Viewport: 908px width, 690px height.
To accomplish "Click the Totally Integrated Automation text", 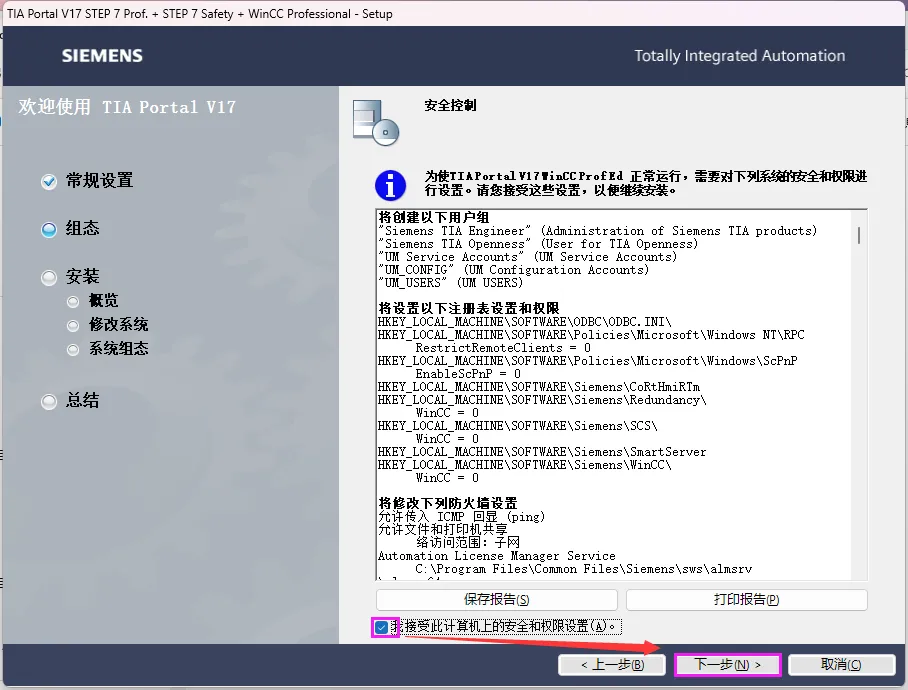I will pyautogui.click(x=739, y=56).
